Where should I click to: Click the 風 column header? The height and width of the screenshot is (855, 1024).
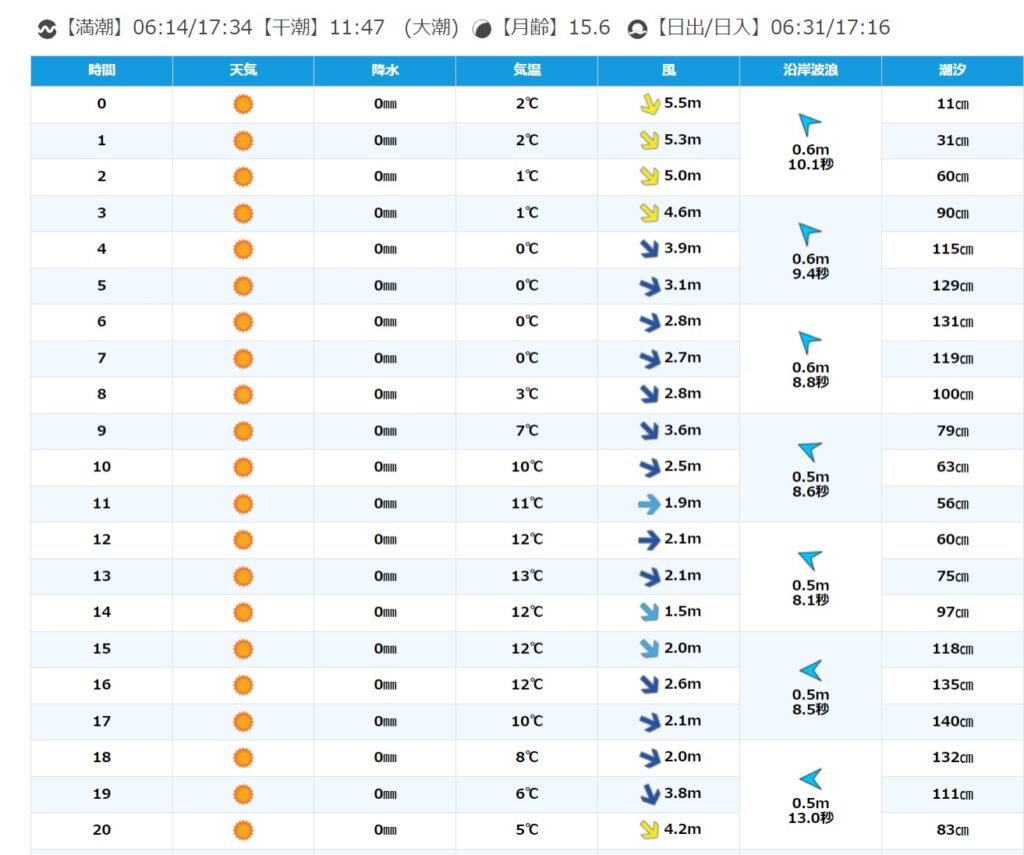[669, 71]
